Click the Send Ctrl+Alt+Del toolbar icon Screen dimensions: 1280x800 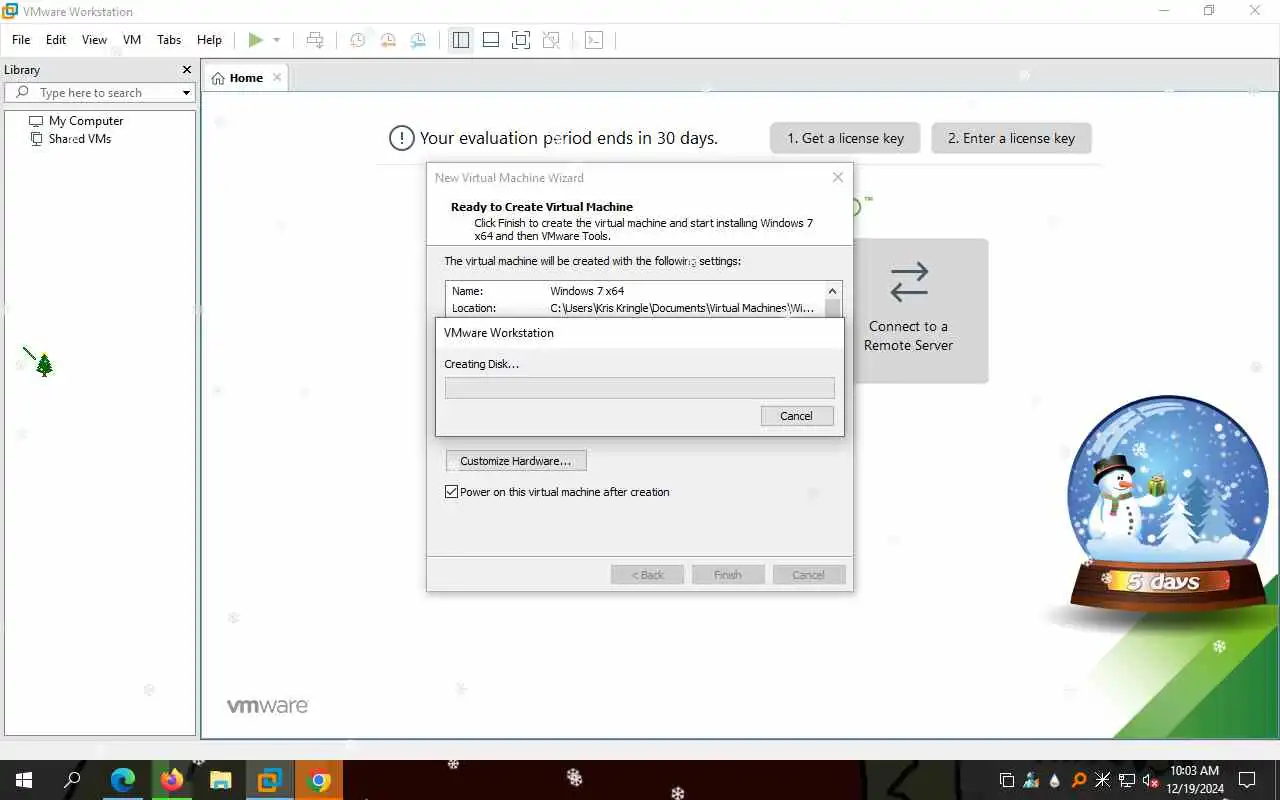(315, 40)
